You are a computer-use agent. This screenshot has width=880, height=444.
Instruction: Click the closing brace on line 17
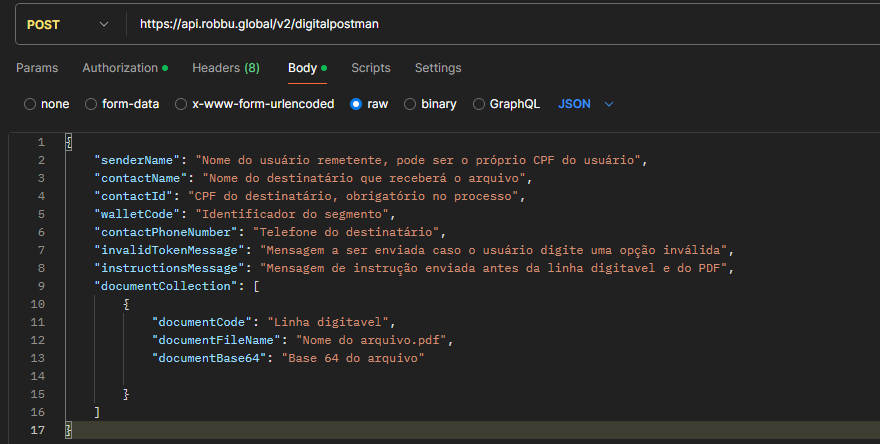pos(68,430)
